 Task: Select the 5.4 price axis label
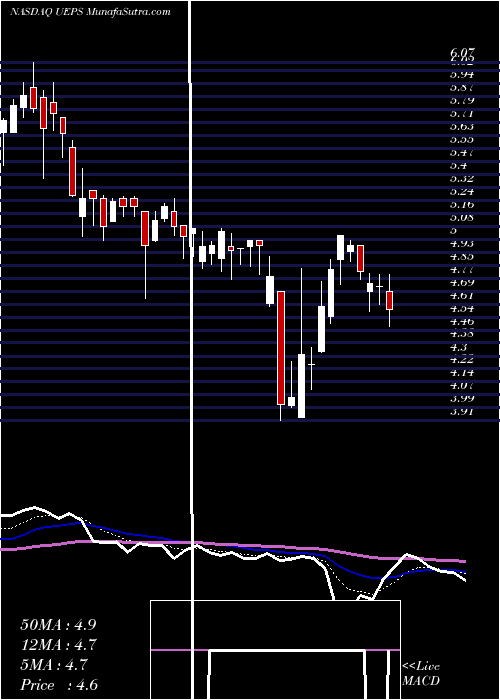[x=458, y=166]
